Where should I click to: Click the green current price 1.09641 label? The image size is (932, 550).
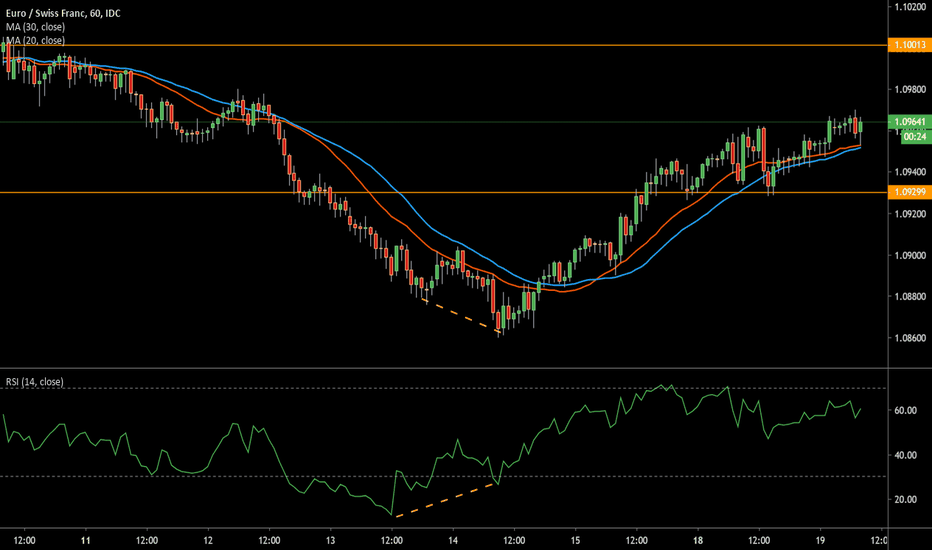909,123
